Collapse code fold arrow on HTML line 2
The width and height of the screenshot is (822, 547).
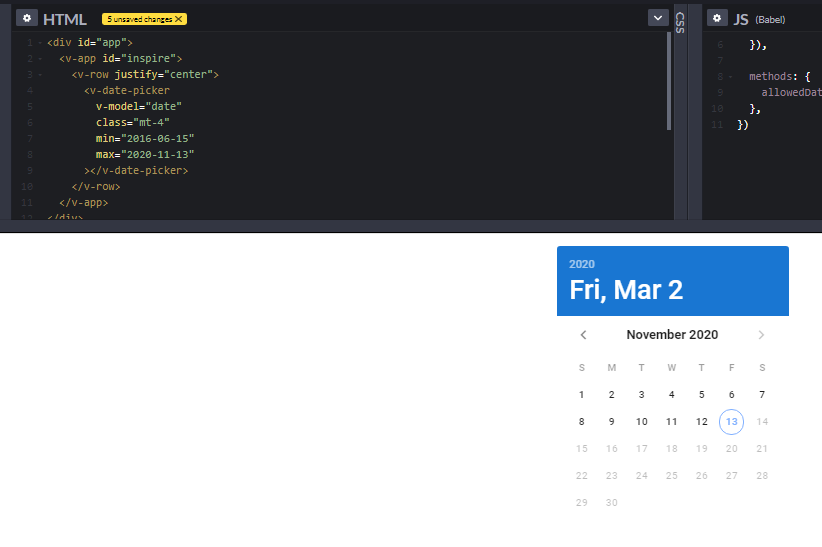[x=40, y=59]
